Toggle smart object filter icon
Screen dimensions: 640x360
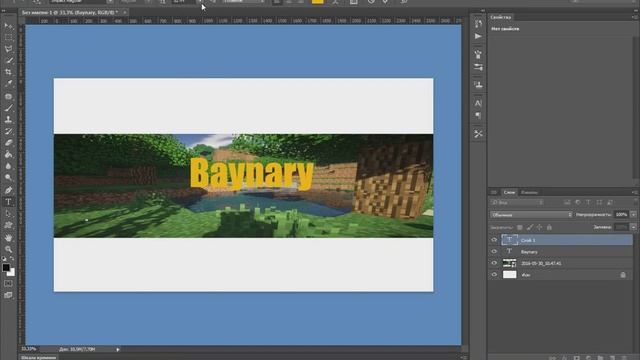[x=610, y=202]
